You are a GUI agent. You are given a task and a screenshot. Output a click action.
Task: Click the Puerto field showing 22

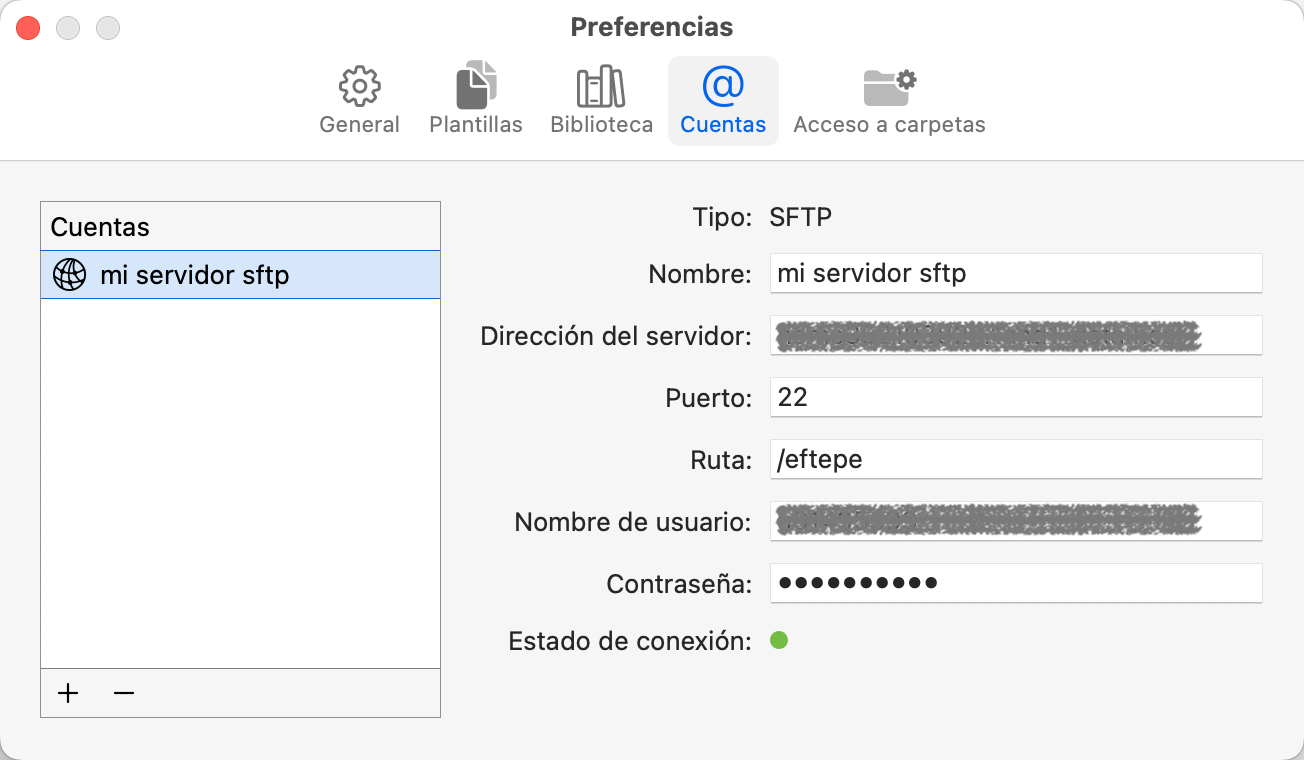coord(1016,397)
